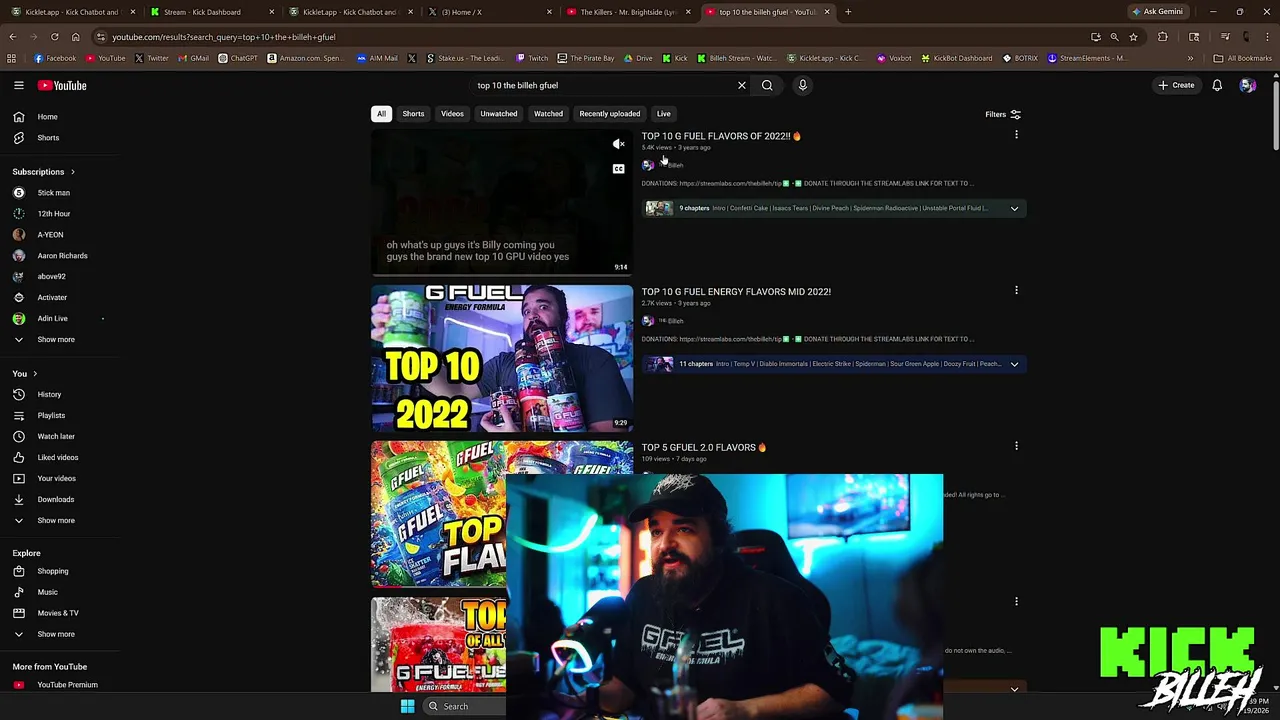1280x720 pixels.
Task: Open YouTube notifications bell
Action: pos(1217,85)
